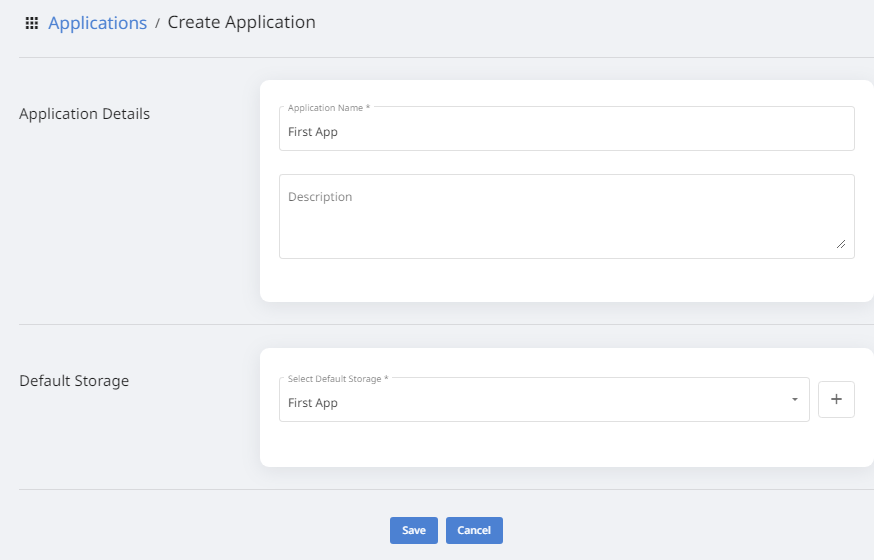This screenshot has width=874, height=560.
Task: Open Select Default Storage dropdown
Action: coord(544,400)
